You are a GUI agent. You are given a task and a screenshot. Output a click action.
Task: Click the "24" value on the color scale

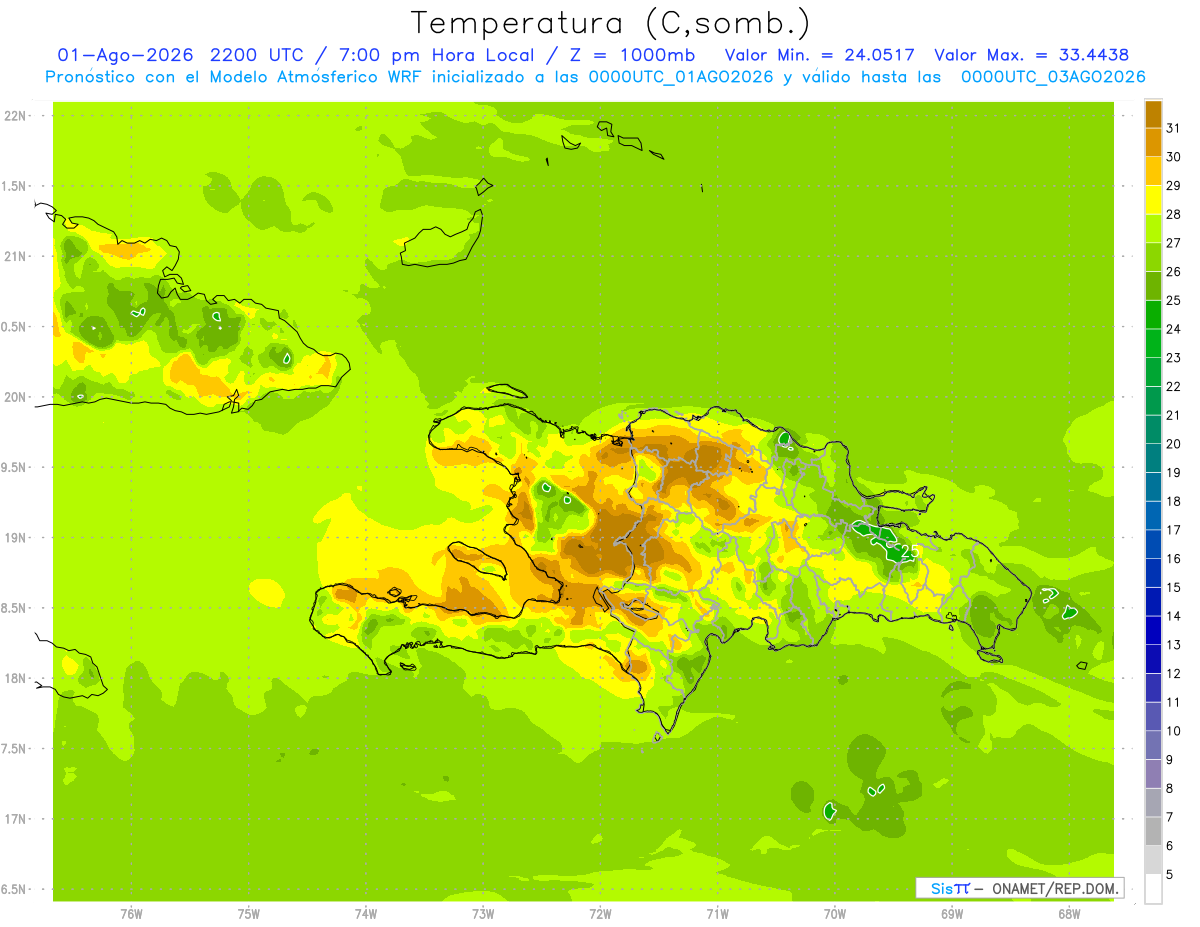[1173, 329]
